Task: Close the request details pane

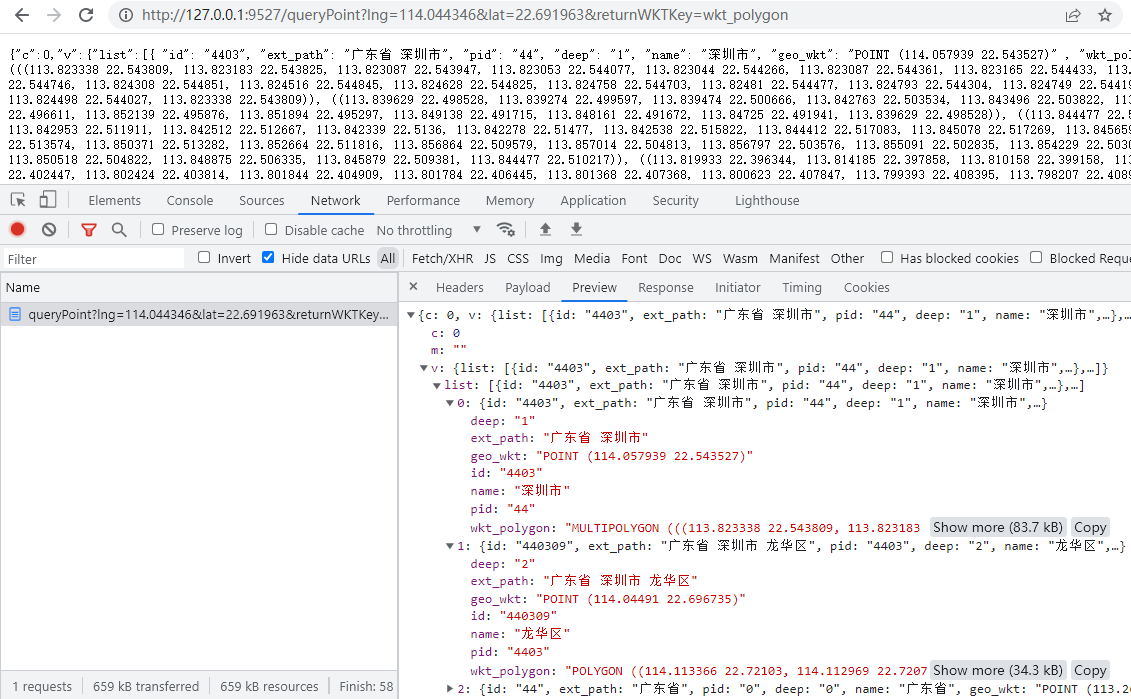Action: [x=413, y=286]
